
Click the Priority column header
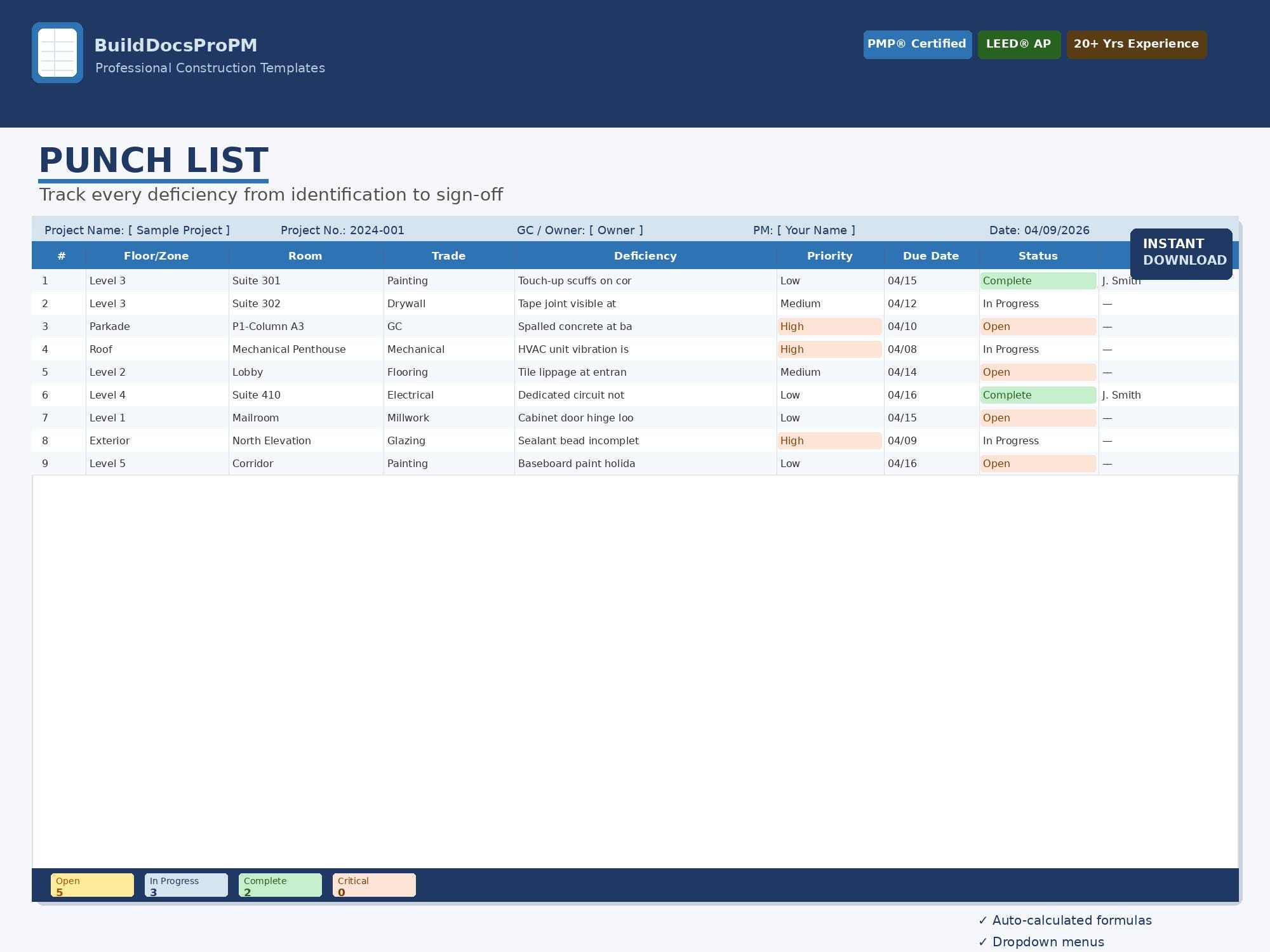830,256
